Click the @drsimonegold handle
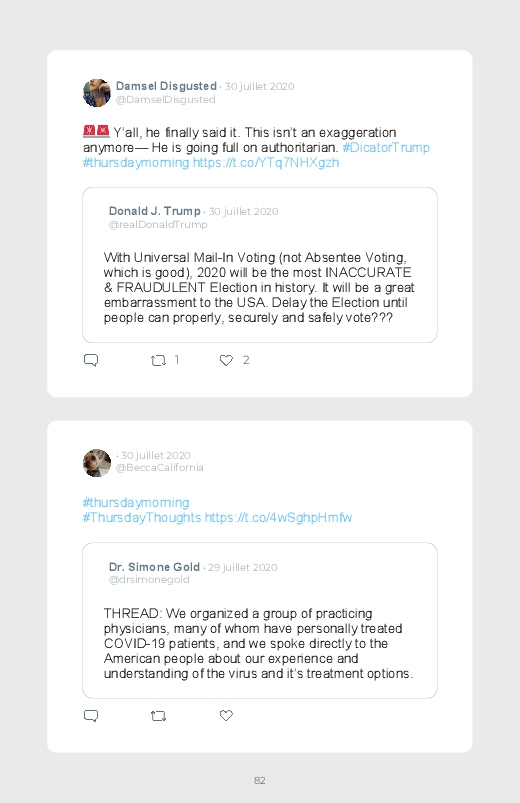This screenshot has width=520, height=803. [x=149, y=580]
